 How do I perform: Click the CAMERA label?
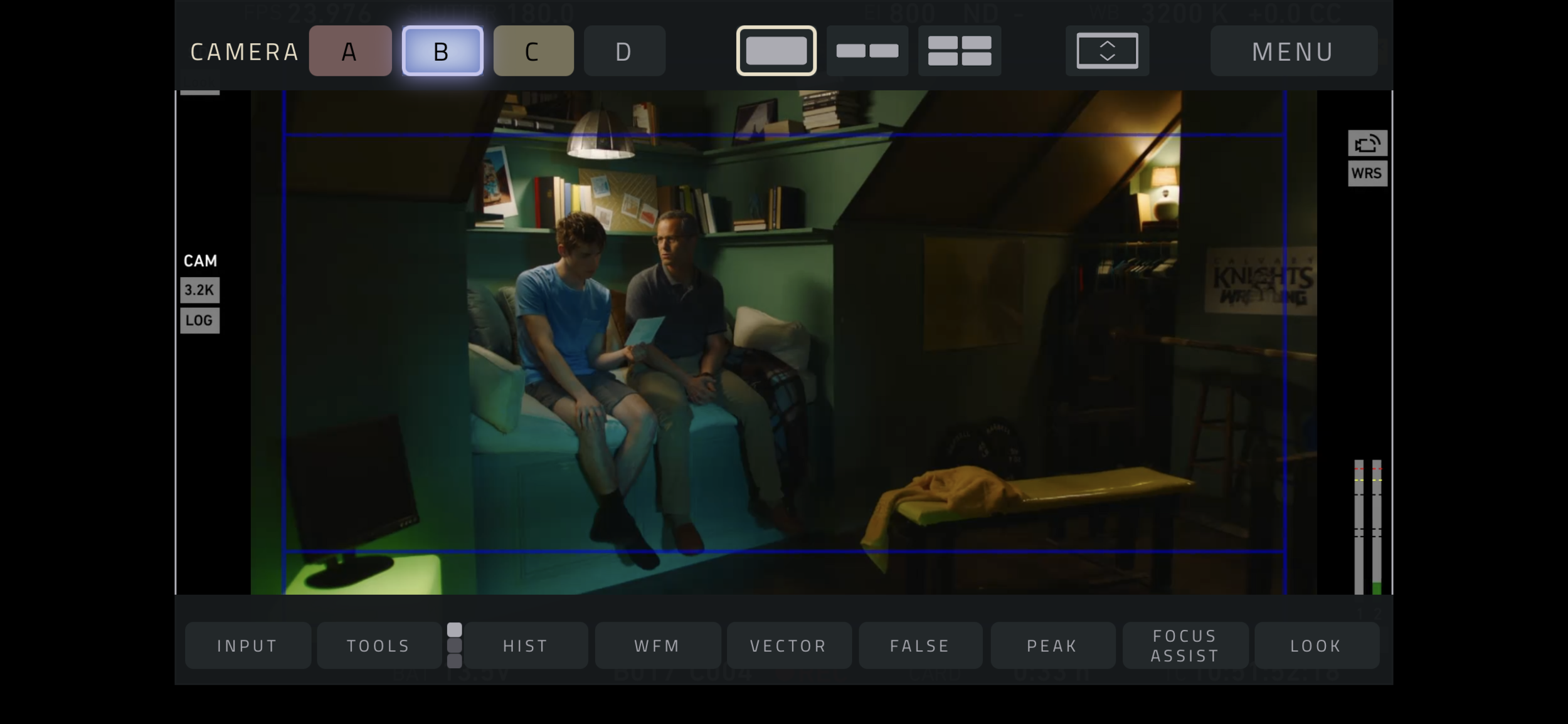[245, 52]
